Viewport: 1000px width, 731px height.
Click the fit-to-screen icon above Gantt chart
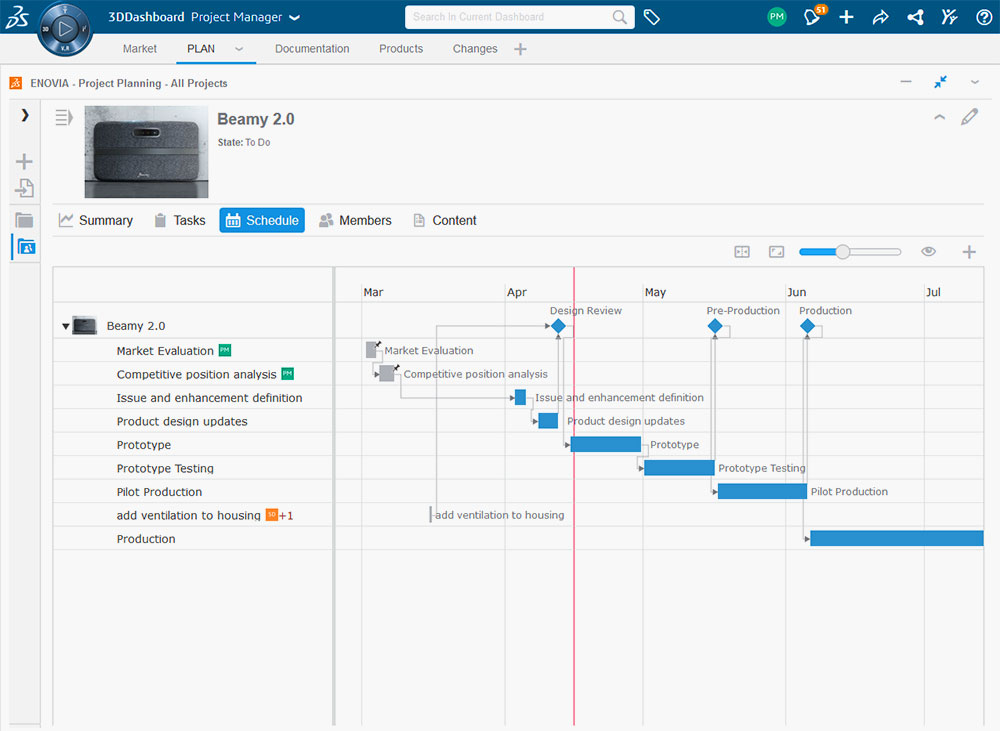[x=776, y=252]
